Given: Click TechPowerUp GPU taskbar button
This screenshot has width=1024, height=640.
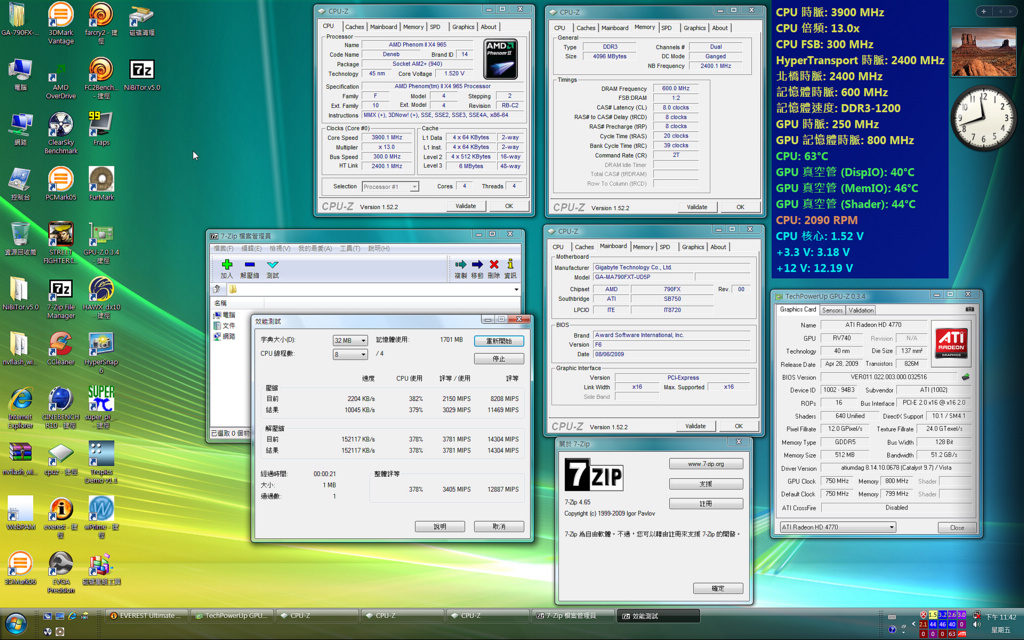Looking at the screenshot, I should pyautogui.click(x=231, y=616).
